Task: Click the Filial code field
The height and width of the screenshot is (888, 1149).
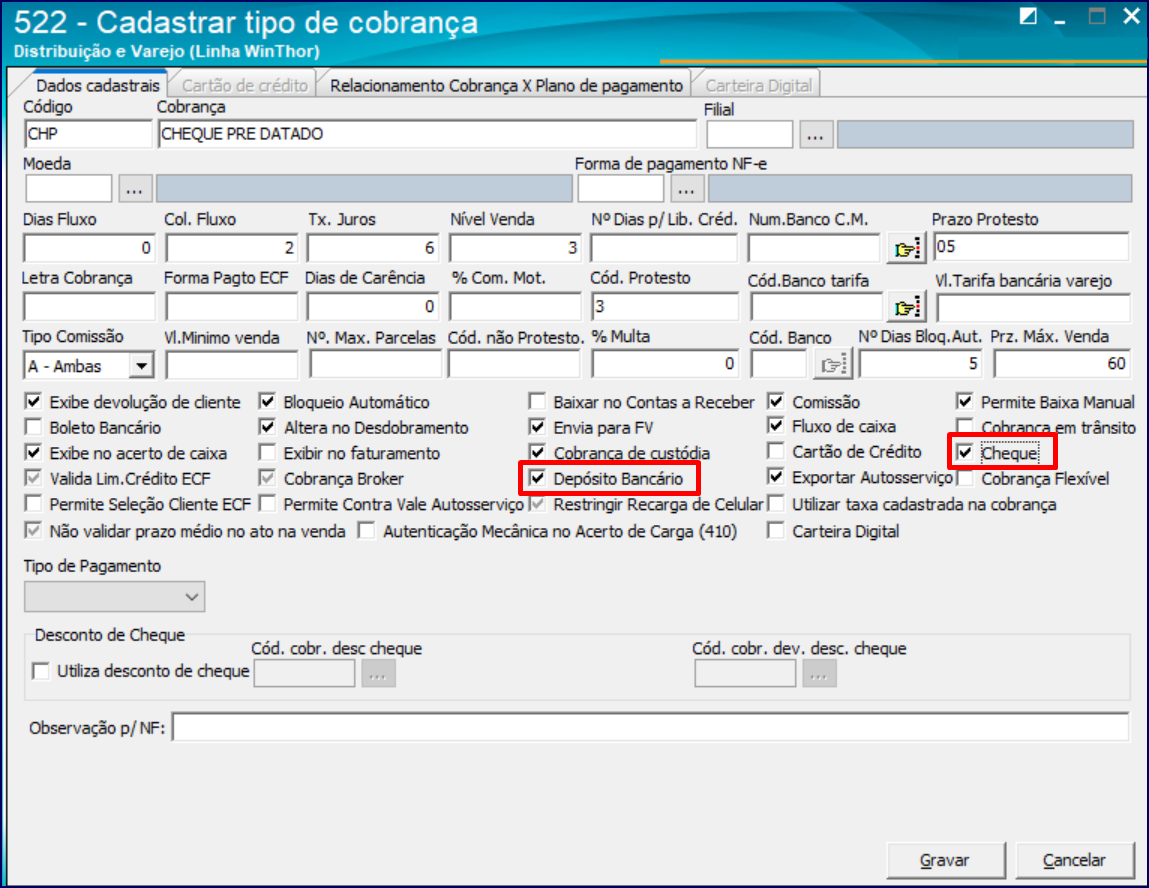Action: (x=750, y=135)
